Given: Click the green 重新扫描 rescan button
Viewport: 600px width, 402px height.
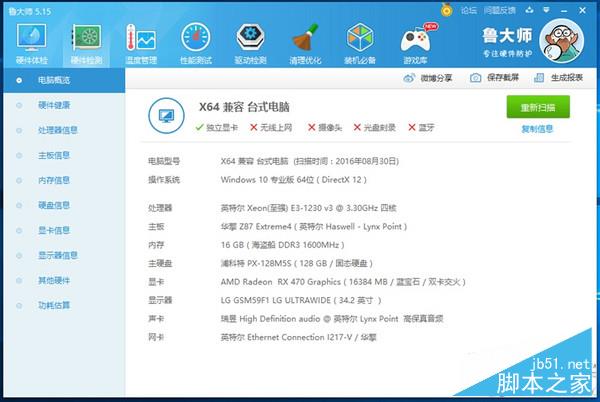Looking at the screenshot, I should coord(538,107).
